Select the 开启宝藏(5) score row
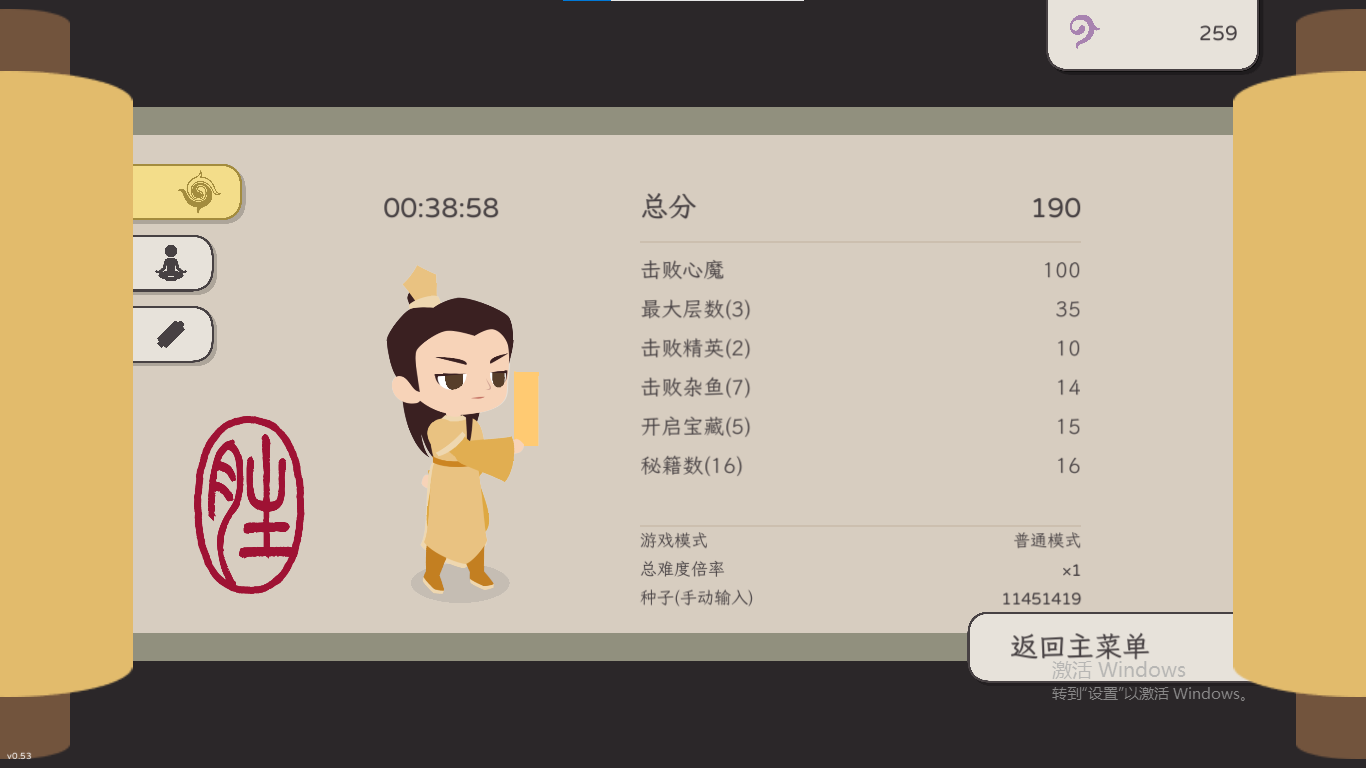1366x768 pixels. (x=861, y=426)
